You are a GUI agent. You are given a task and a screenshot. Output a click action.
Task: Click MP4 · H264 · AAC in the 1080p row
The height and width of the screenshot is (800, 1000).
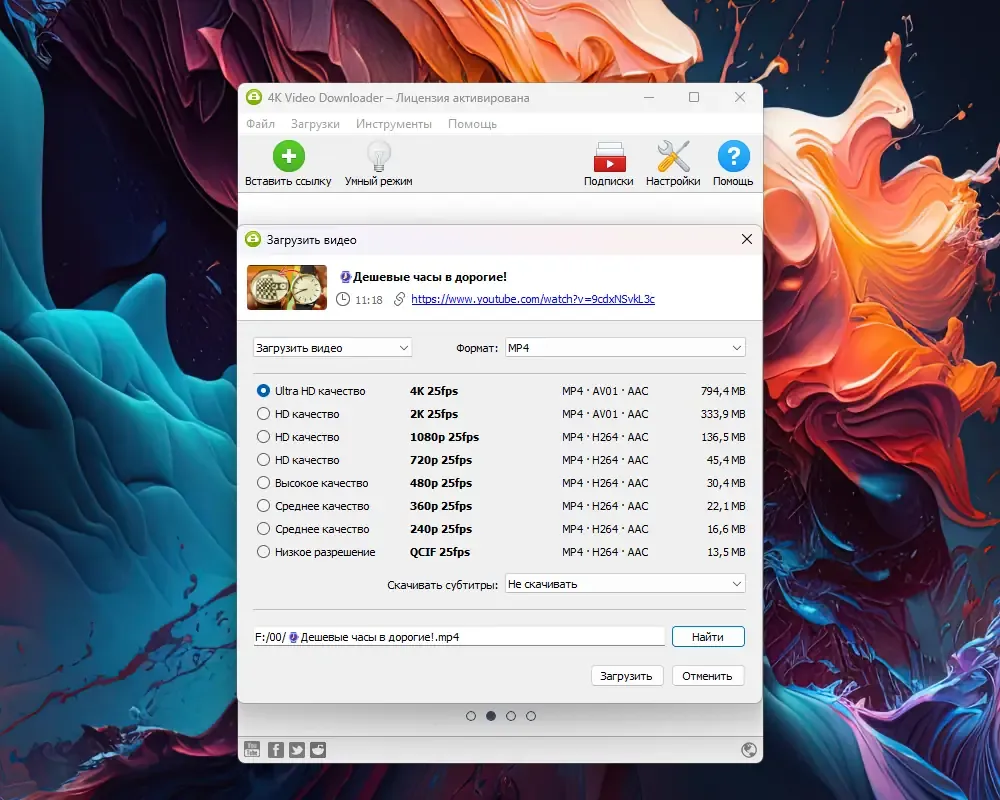click(x=605, y=436)
